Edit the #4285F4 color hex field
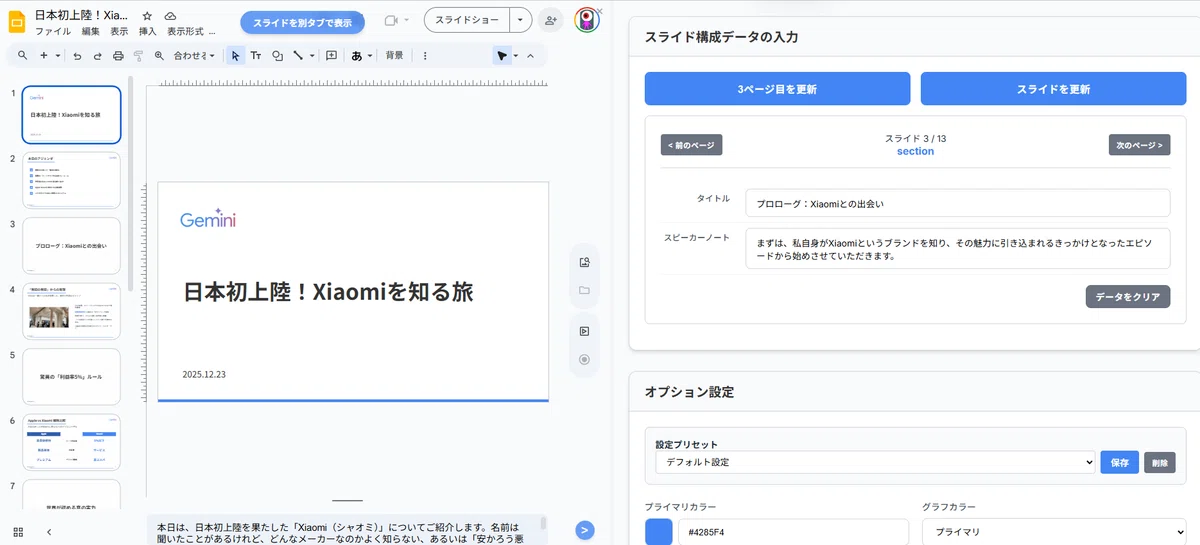 coord(793,532)
